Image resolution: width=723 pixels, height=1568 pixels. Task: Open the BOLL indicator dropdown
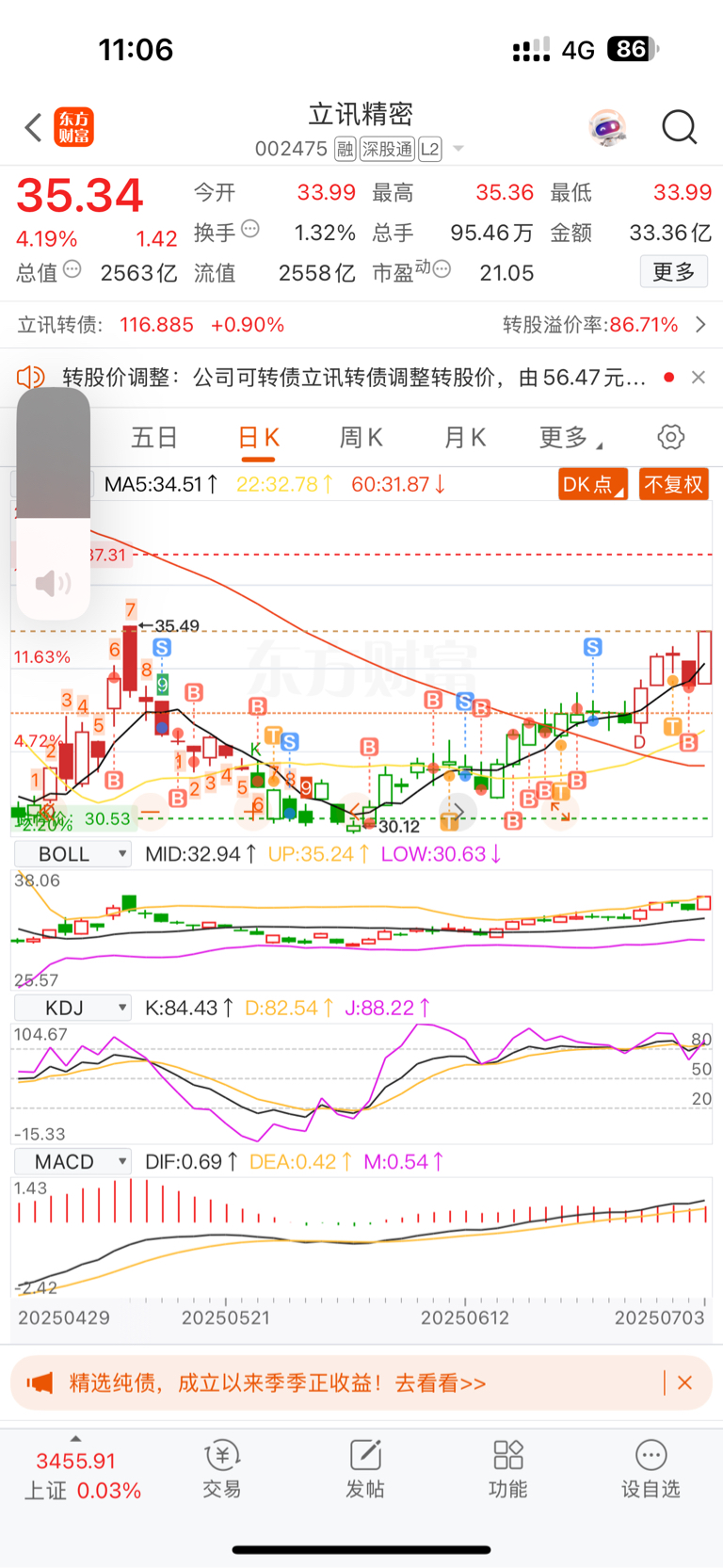click(72, 854)
